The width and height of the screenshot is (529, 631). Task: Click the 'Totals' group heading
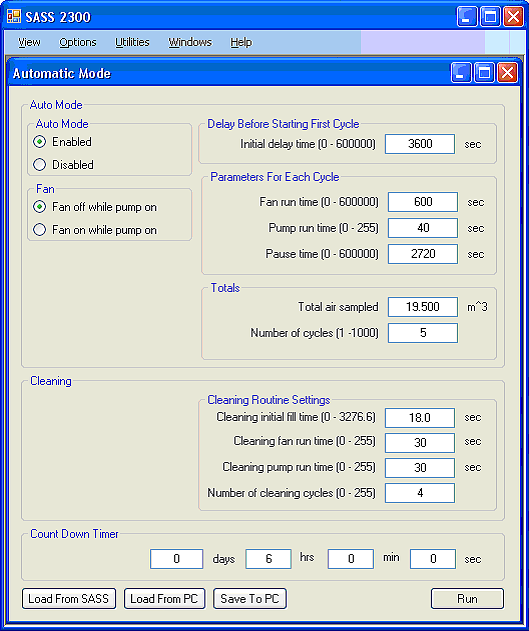(x=225, y=288)
